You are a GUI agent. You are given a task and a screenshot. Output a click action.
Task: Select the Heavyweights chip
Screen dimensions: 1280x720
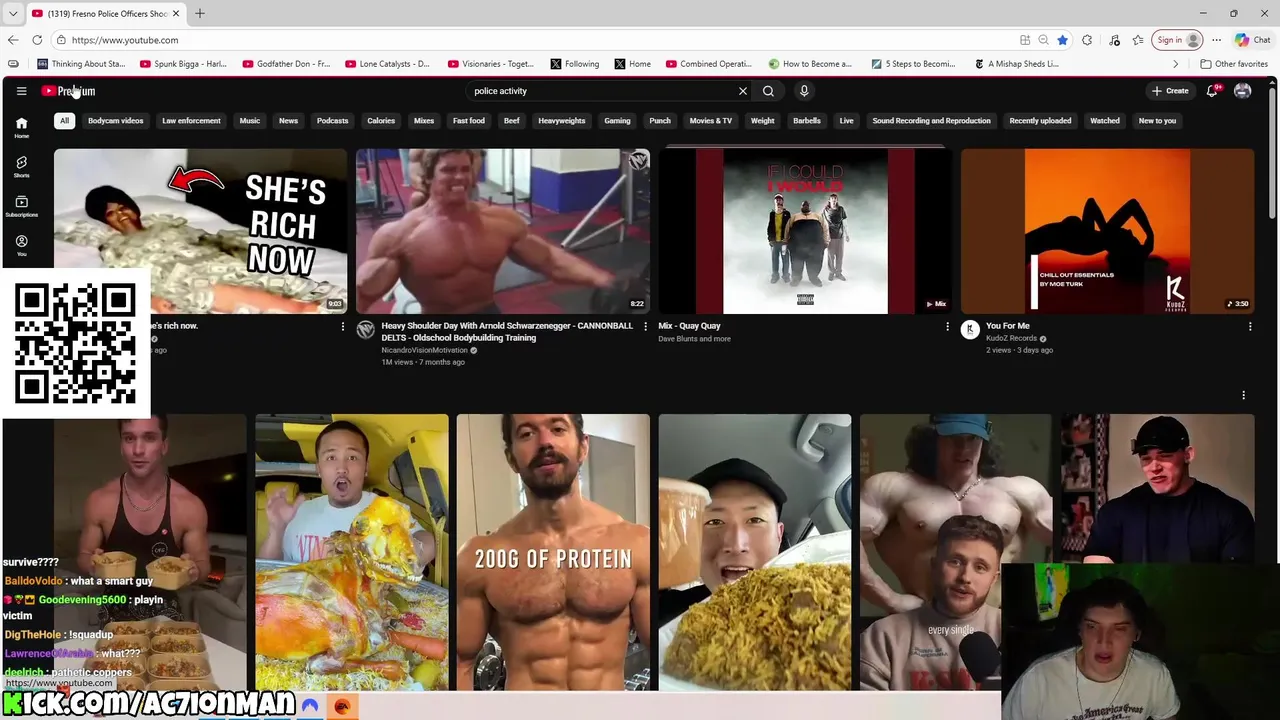(562, 121)
